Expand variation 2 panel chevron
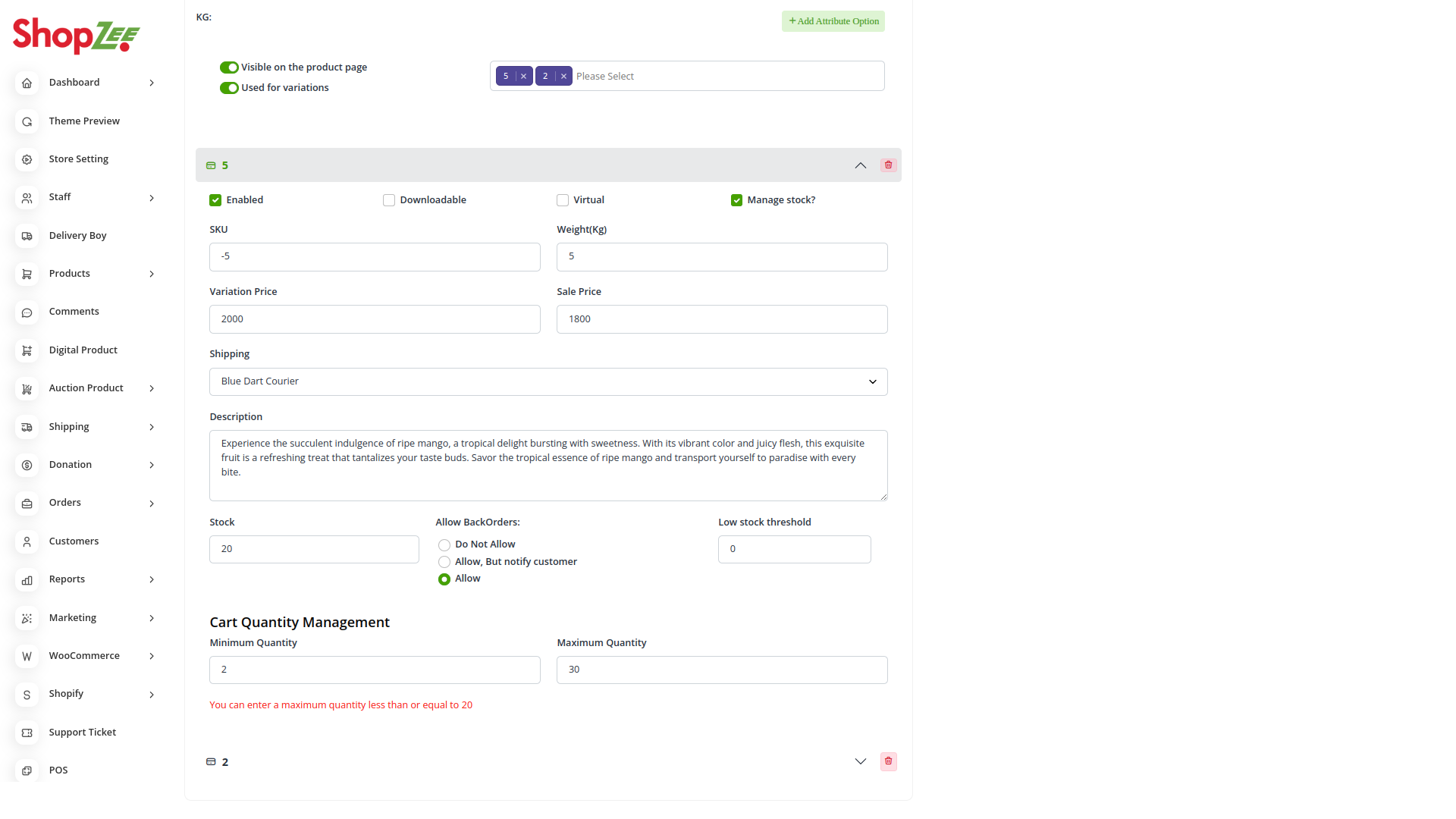The width and height of the screenshot is (1456, 819). [x=860, y=761]
